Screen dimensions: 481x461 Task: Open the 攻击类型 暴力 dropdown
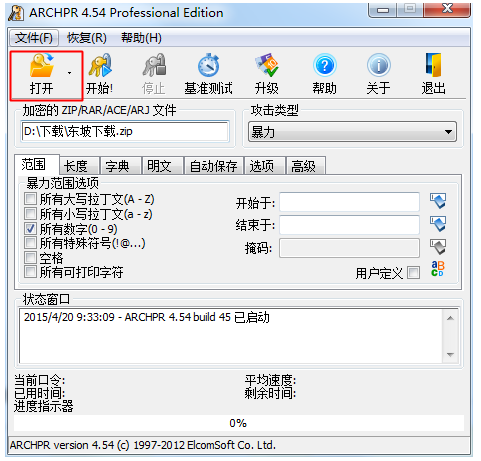[352, 132]
